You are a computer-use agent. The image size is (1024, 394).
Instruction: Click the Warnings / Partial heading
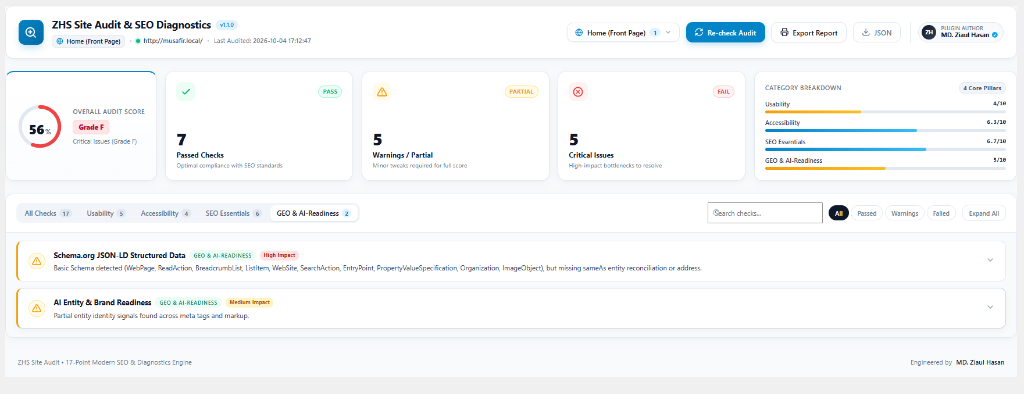pos(403,156)
